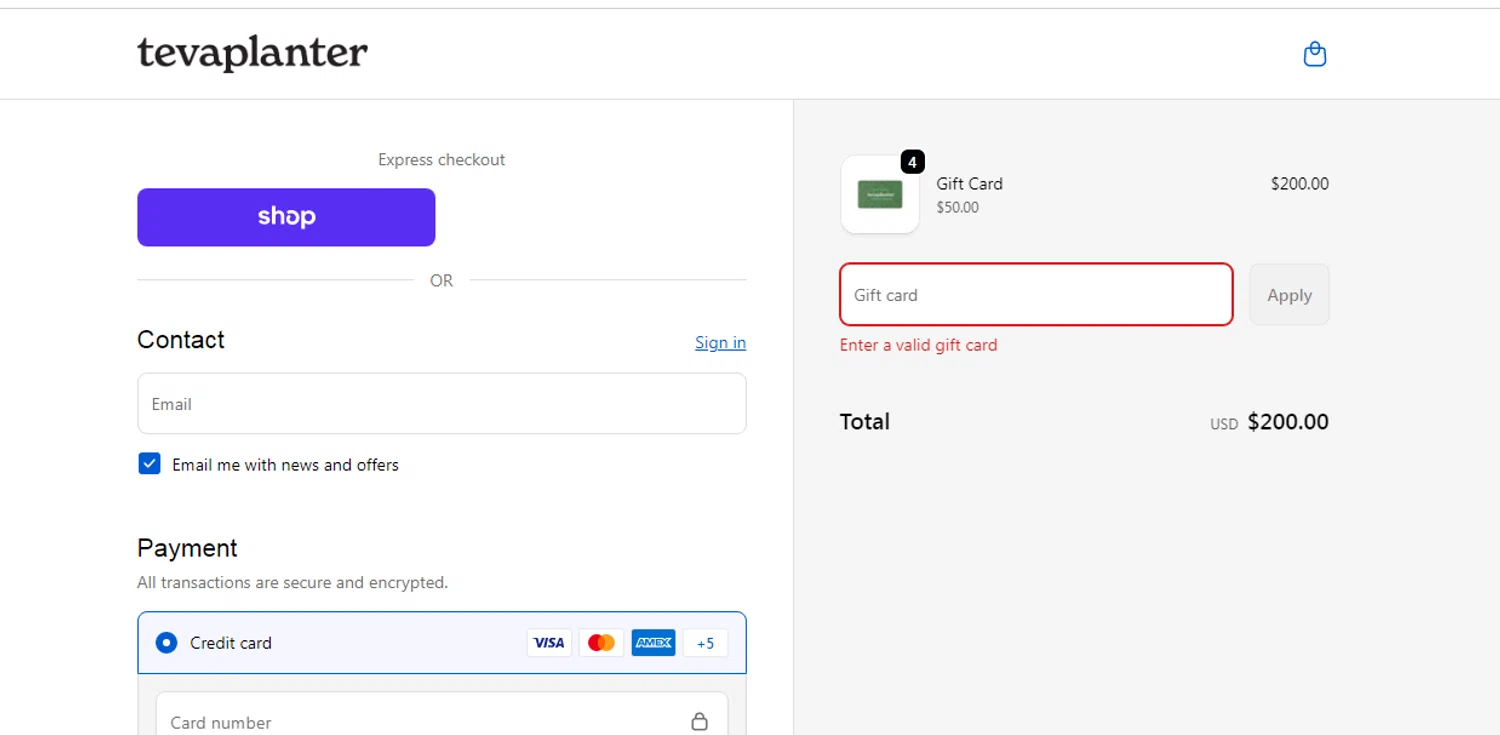Image resolution: width=1500 pixels, height=735 pixels.
Task: Click the tevaplanter logo
Action: pos(252,53)
